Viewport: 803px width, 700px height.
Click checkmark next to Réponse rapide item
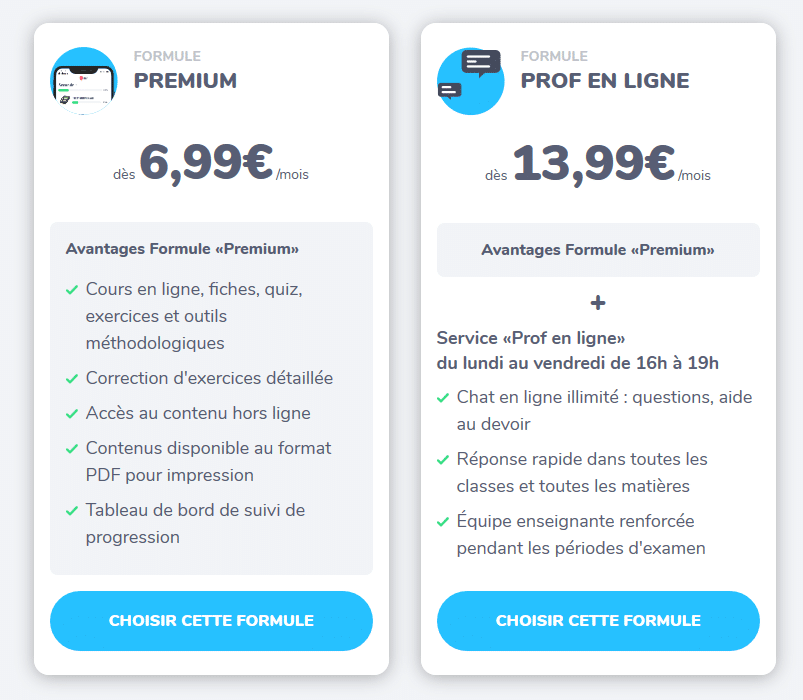coord(443,460)
